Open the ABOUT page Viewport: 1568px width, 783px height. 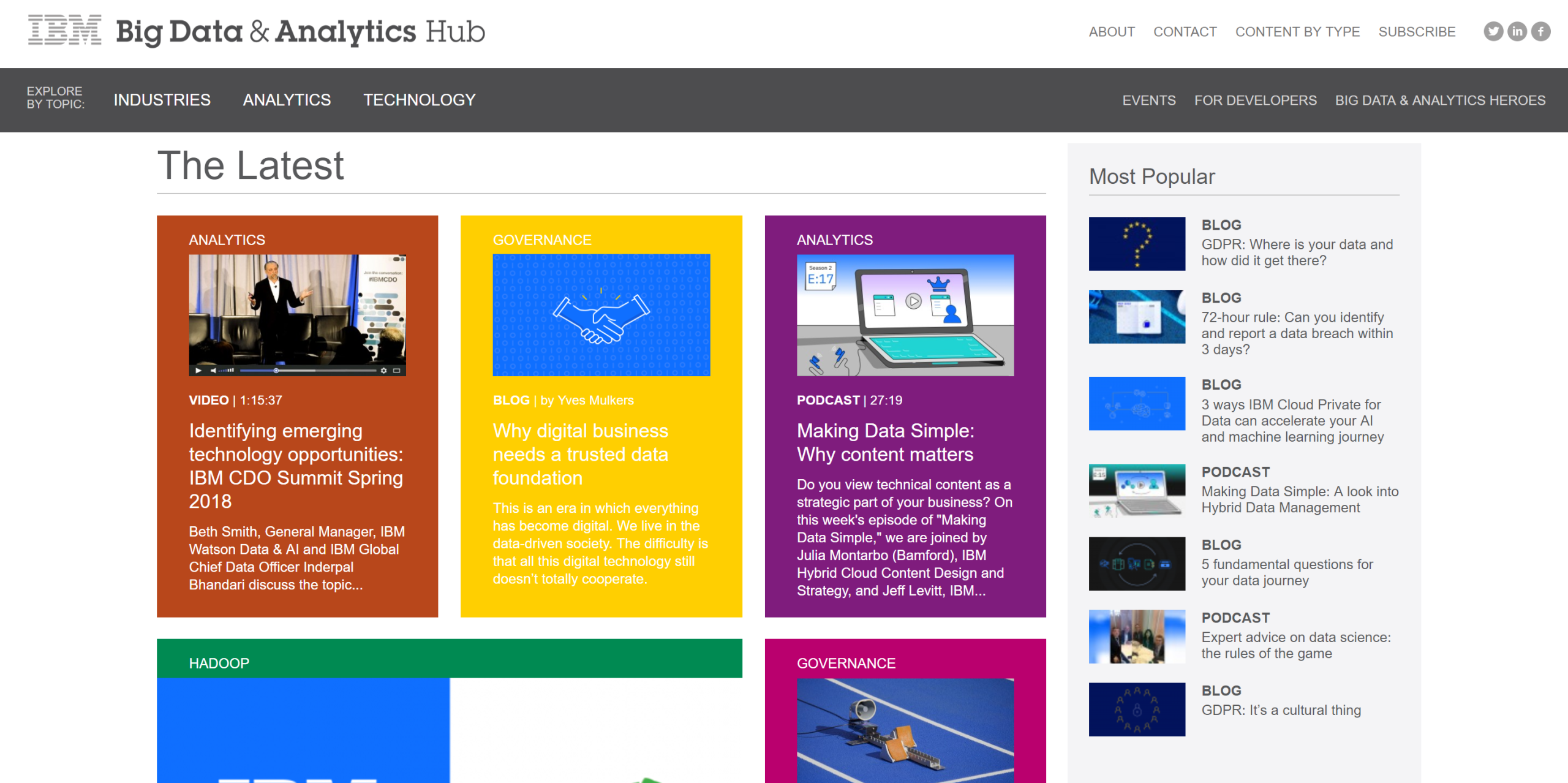(1112, 32)
